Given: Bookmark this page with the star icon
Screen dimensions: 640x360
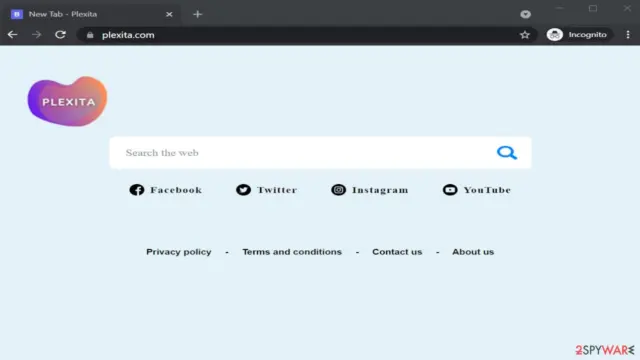Looking at the screenshot, I should (525, 35).
